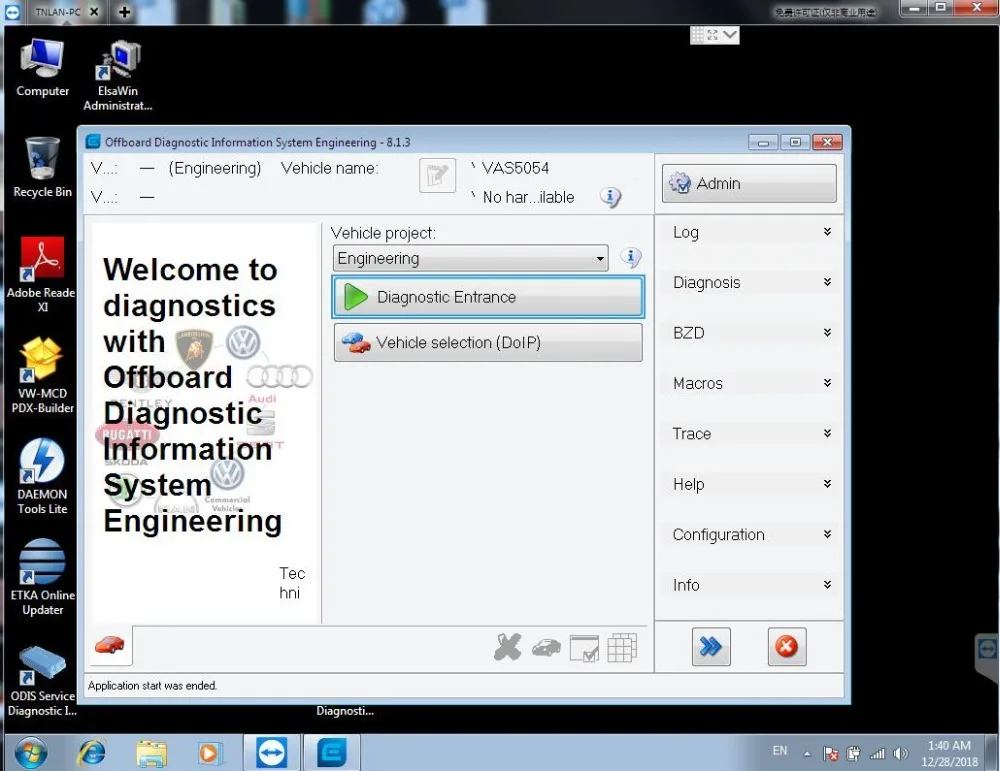Image resolution: width=1000 pixels, height=771 pixels.
Task: Click the 'Vehicle name:' label
Action: (x=330, y=168)
